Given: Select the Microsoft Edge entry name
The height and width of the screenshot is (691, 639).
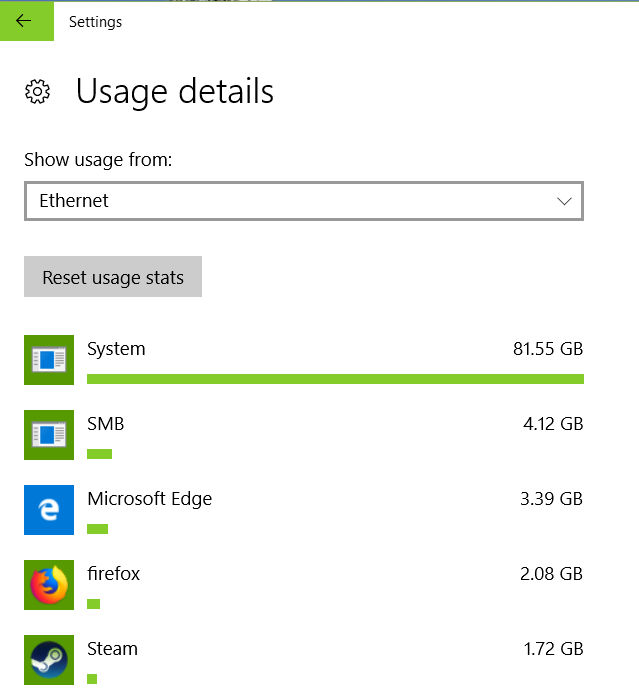Looking at the screenshot, I should [149, 499].
